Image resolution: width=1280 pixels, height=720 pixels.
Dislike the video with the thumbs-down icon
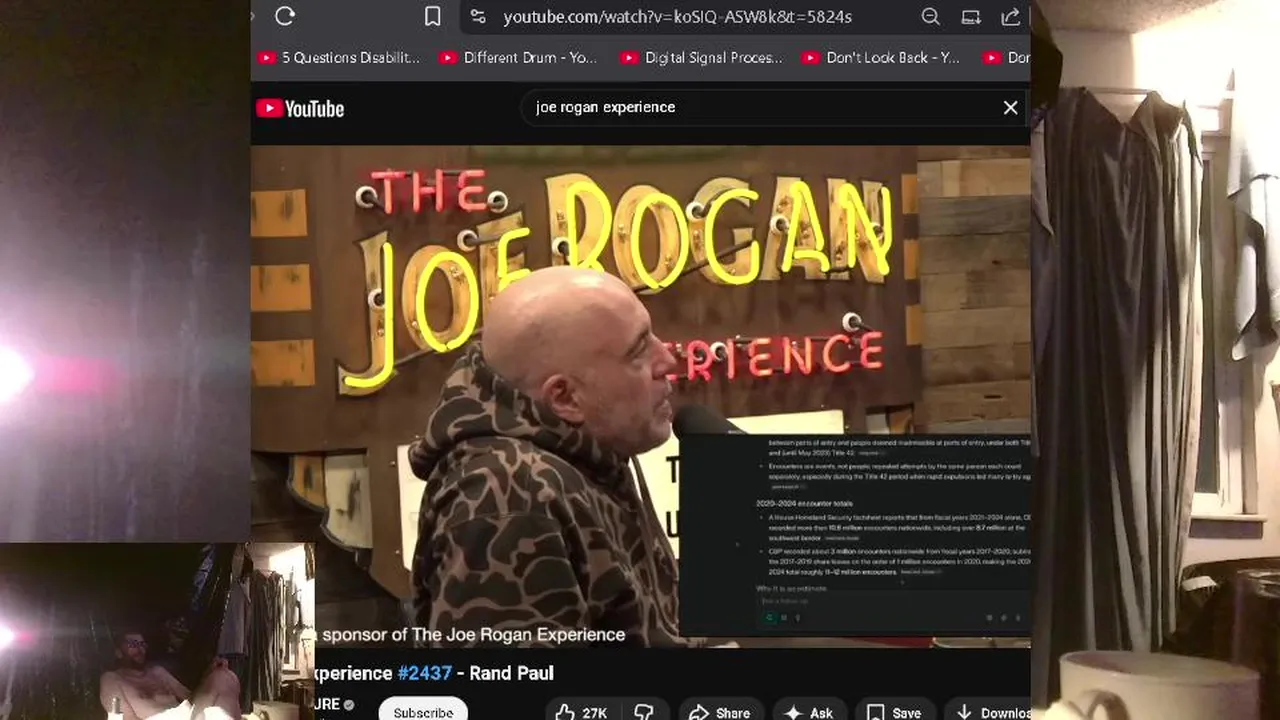[x=644, y=712]
